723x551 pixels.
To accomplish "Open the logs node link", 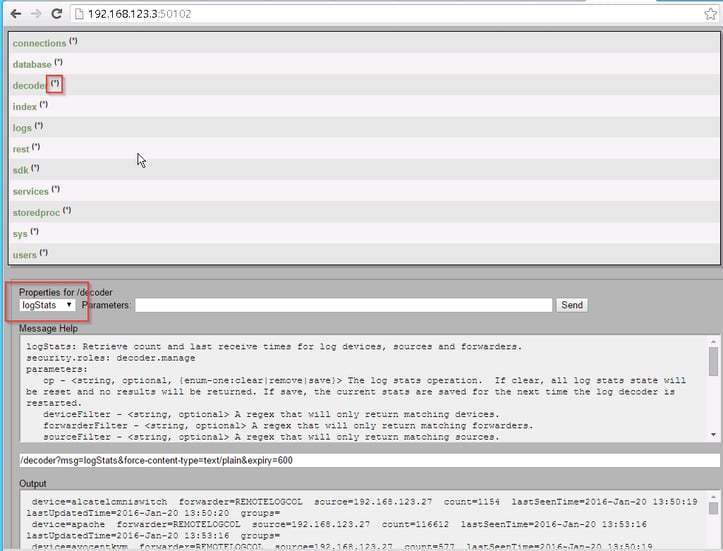I will point(22,128).
